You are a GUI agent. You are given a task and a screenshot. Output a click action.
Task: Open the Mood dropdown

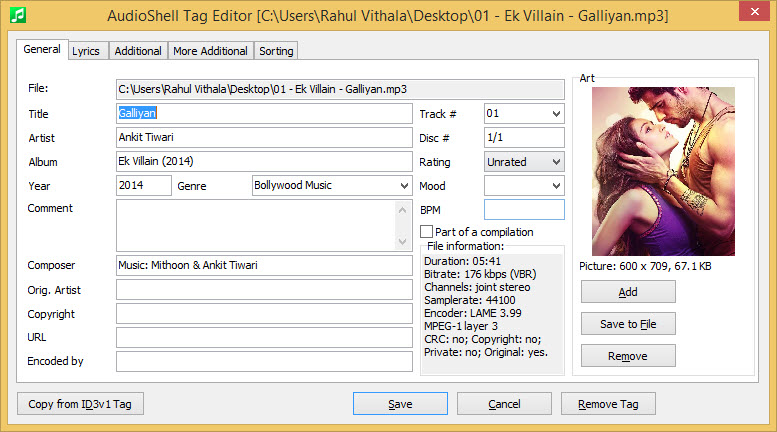tap(524, 186)
